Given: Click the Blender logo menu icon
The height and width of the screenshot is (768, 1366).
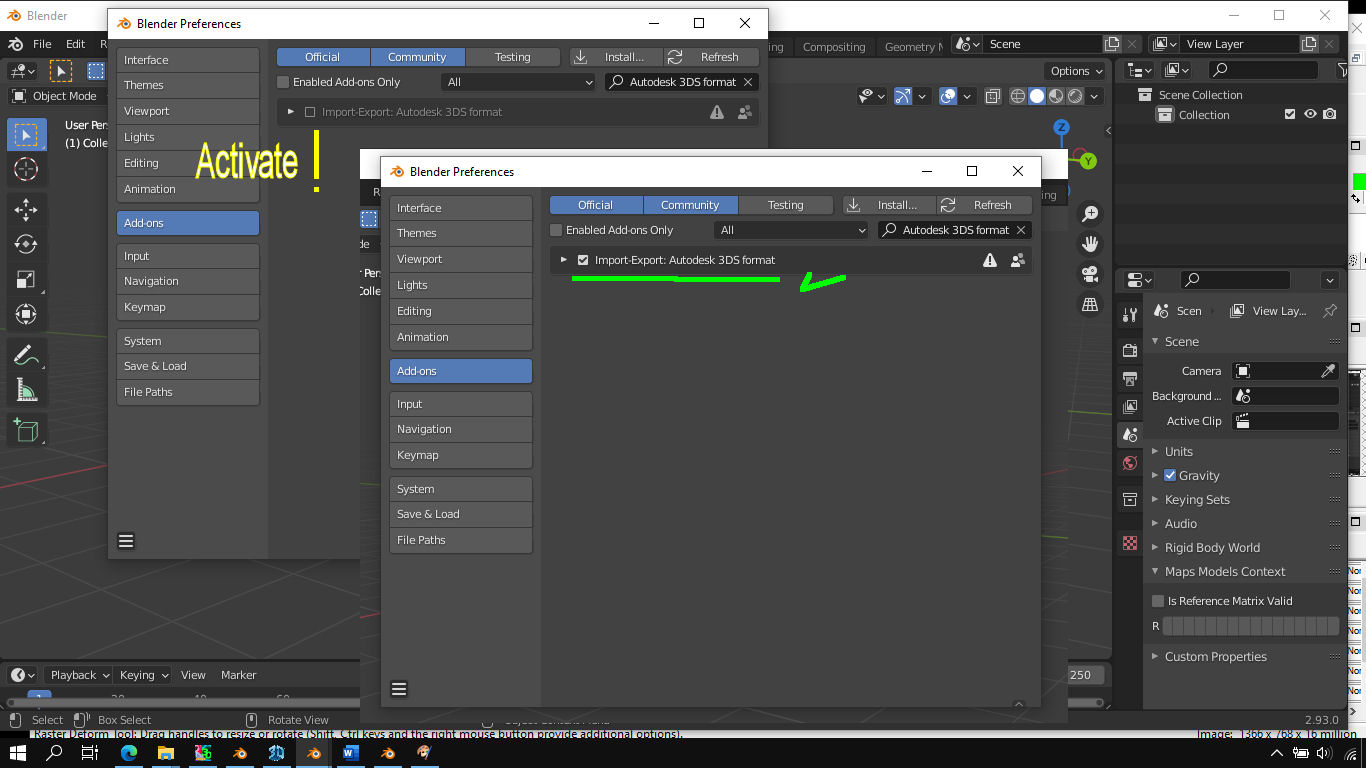Looking at the screenshot, I should coord(16,44).
